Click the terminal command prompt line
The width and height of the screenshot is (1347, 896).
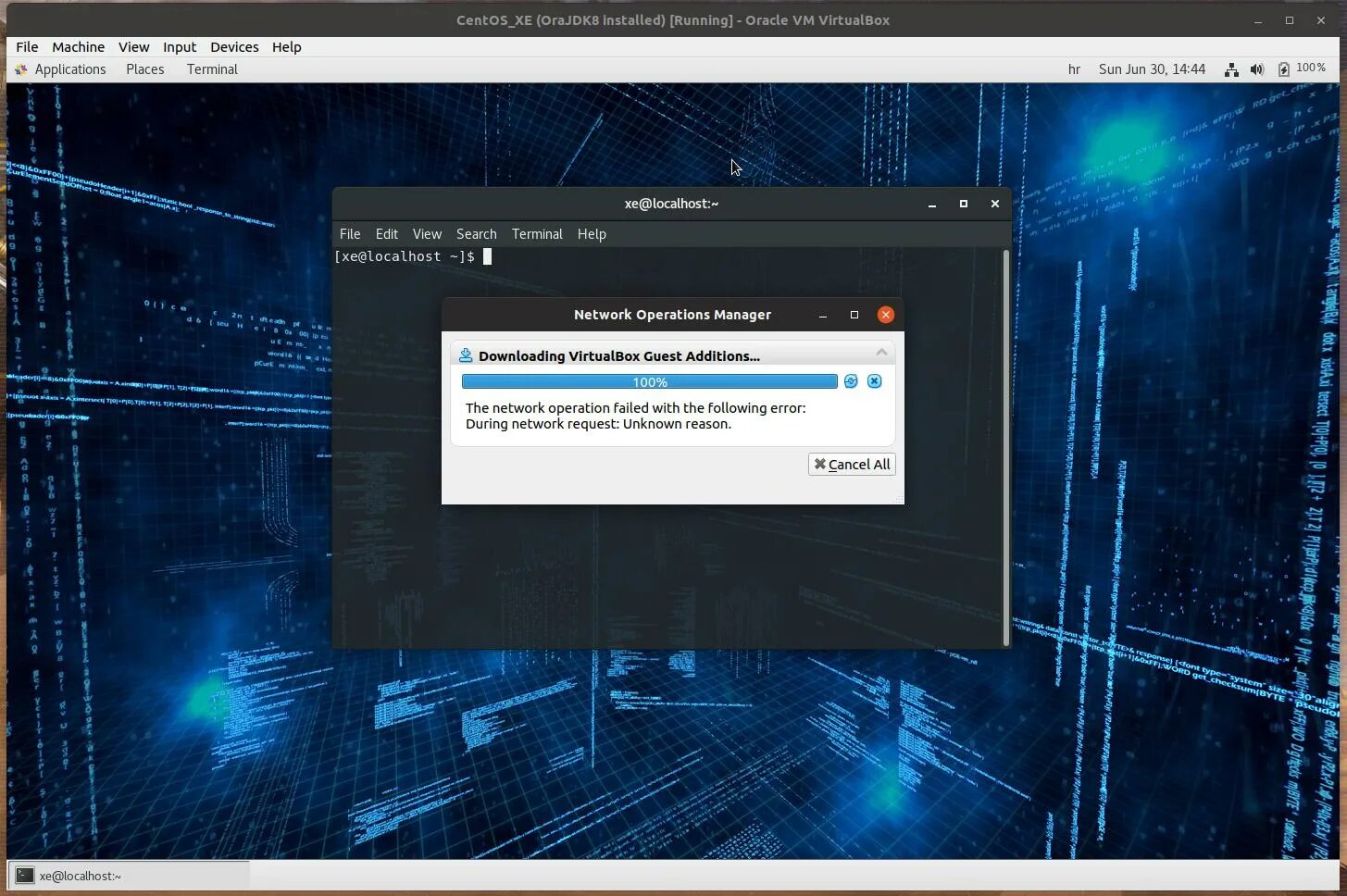tap(413, 256)
